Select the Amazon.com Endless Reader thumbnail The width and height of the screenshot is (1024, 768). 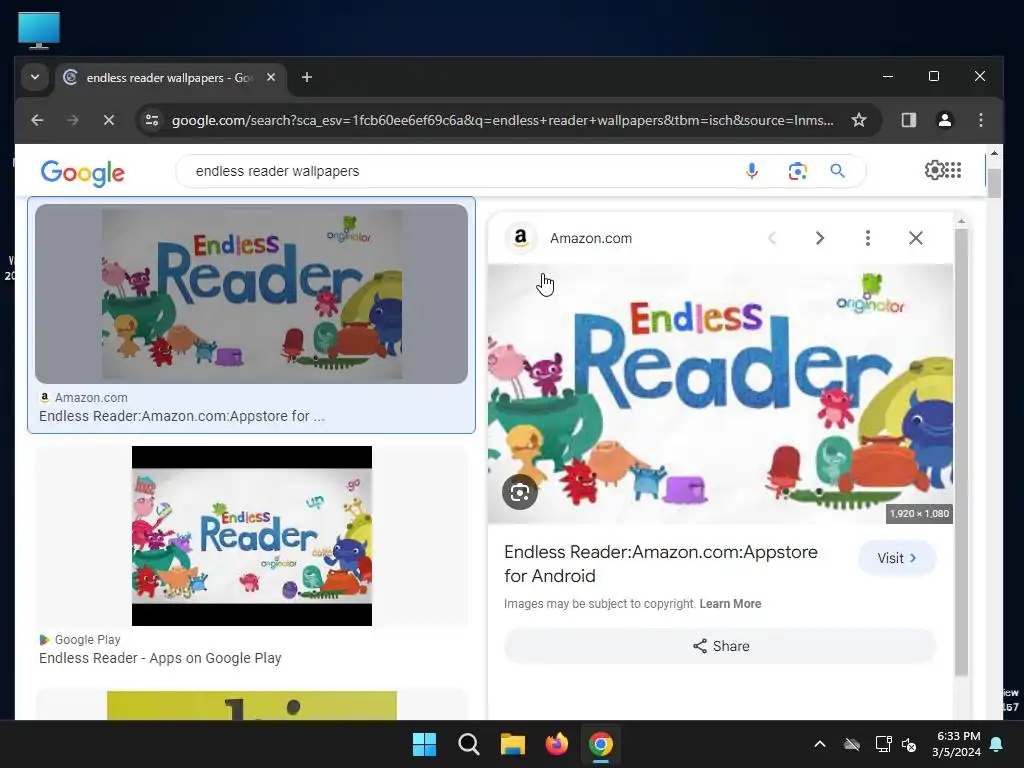pyautogui.click(x=251, y=294)
